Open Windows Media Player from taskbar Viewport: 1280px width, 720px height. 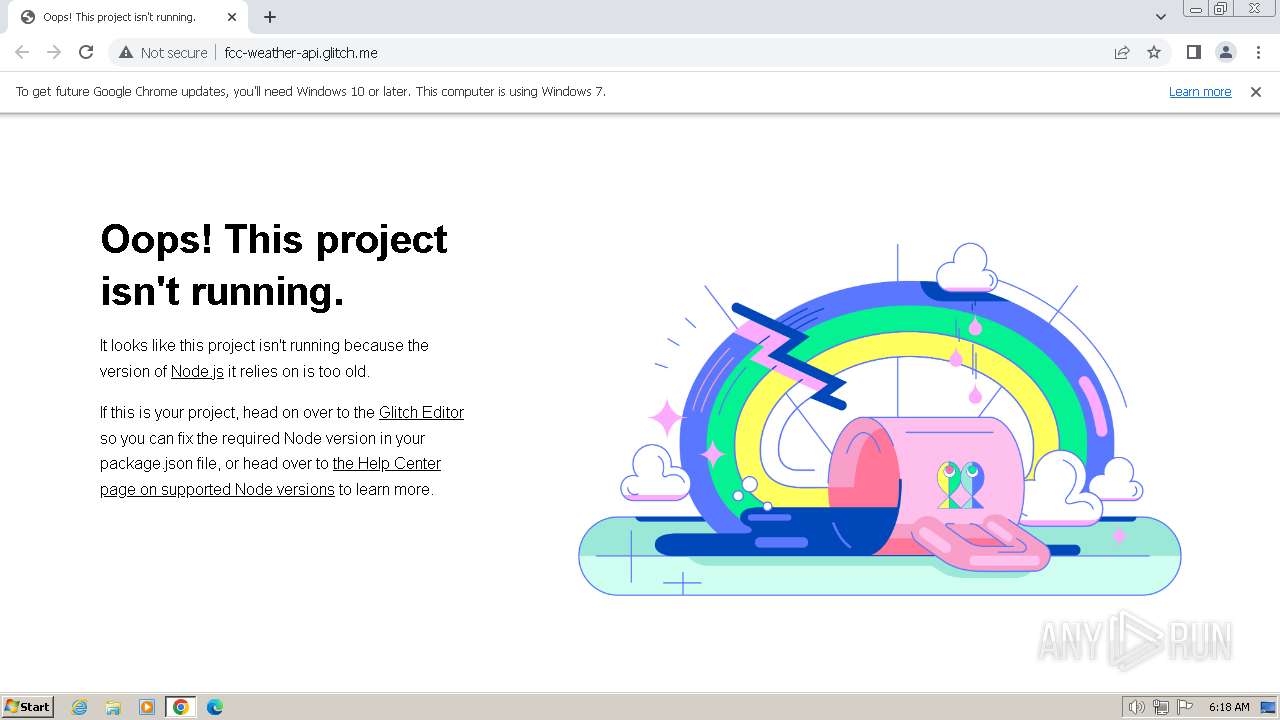point(147,707)
